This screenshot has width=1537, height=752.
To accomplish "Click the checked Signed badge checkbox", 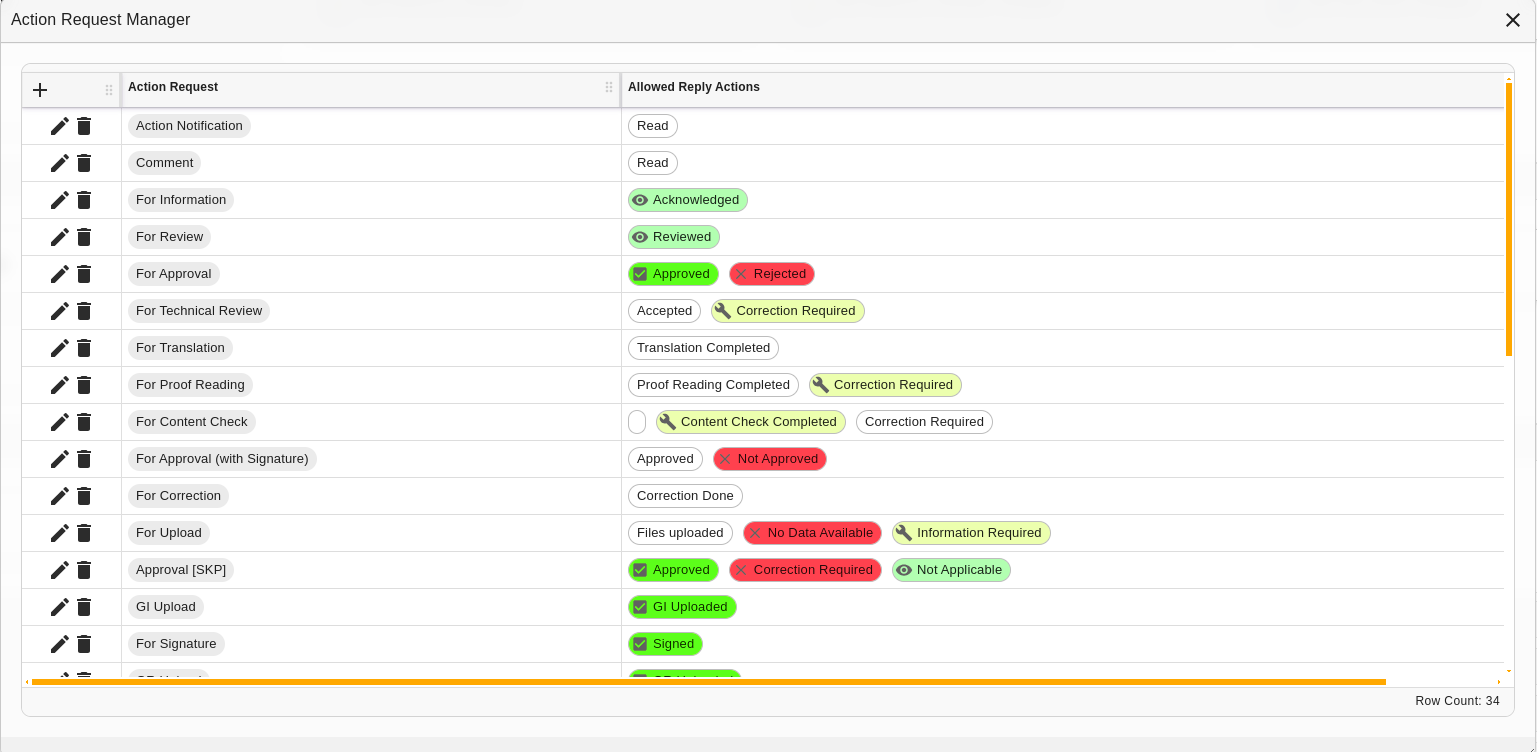I will (x=640, y=644).
